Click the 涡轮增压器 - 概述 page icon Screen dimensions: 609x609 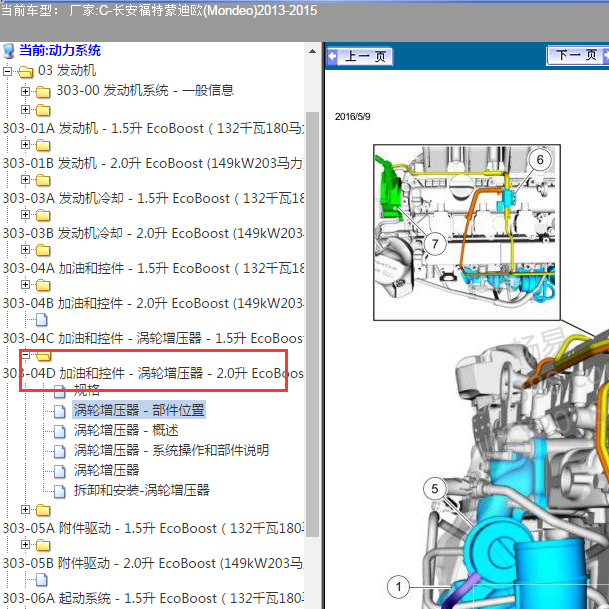click(59, 431)
